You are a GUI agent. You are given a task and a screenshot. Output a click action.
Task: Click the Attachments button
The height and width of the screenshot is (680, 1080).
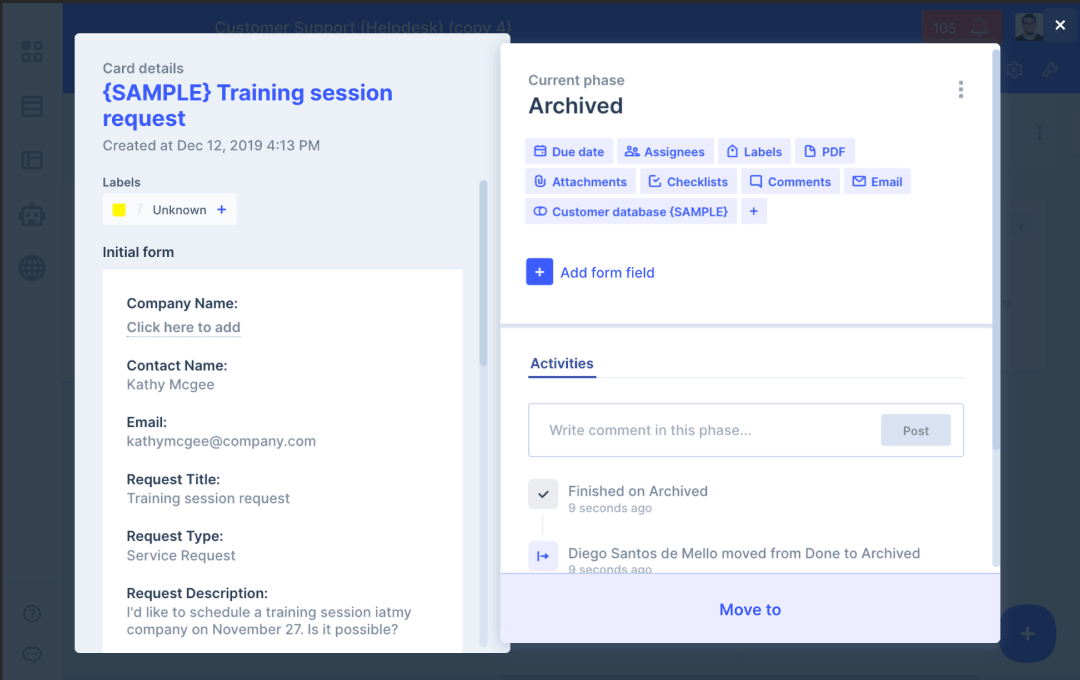[x=580, y=182]
